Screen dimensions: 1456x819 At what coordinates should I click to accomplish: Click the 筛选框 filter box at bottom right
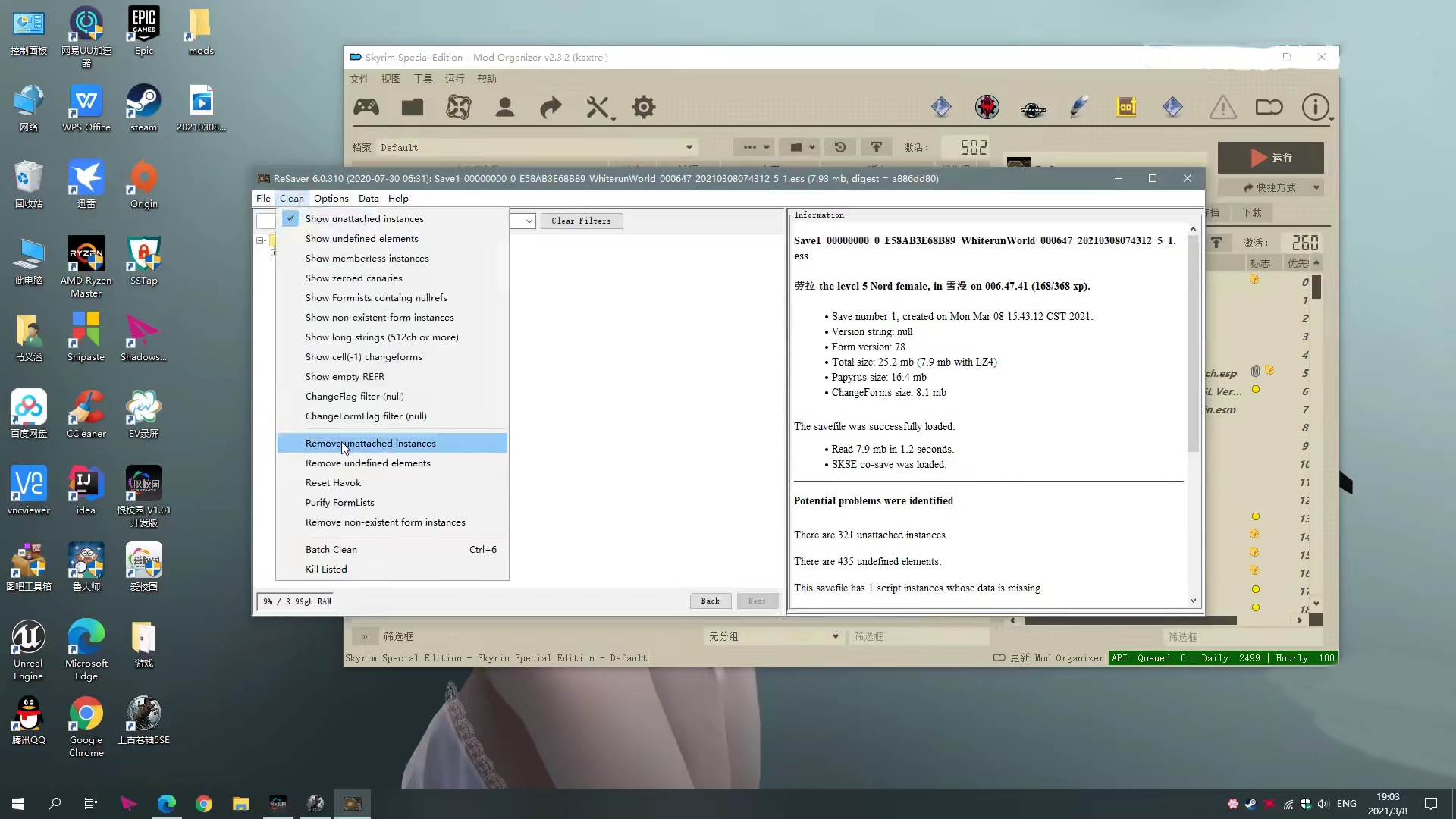point(1244,636)
